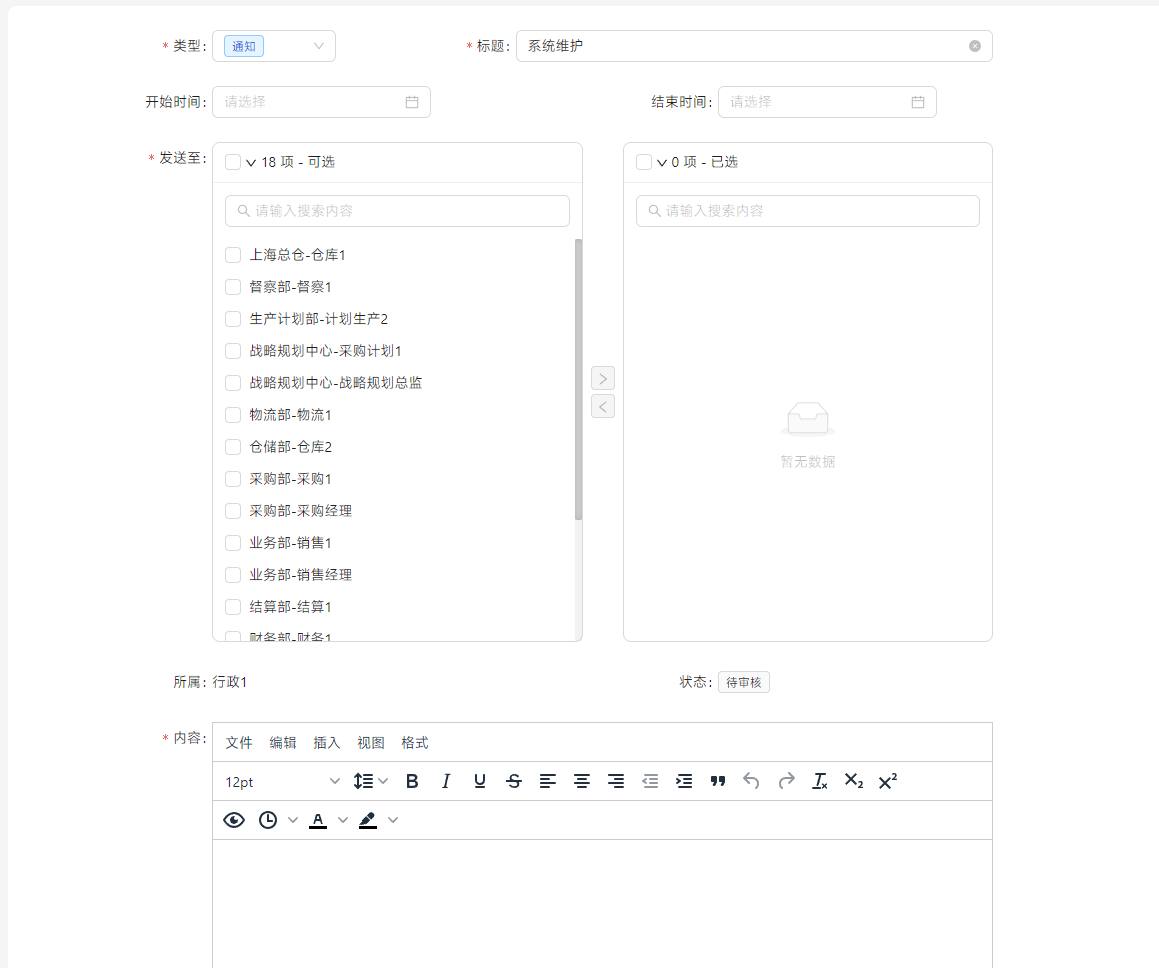Check the 上海总仓-仓库1 checkbox
Viewport: 1159px width, 968px height.
[233, 255]
